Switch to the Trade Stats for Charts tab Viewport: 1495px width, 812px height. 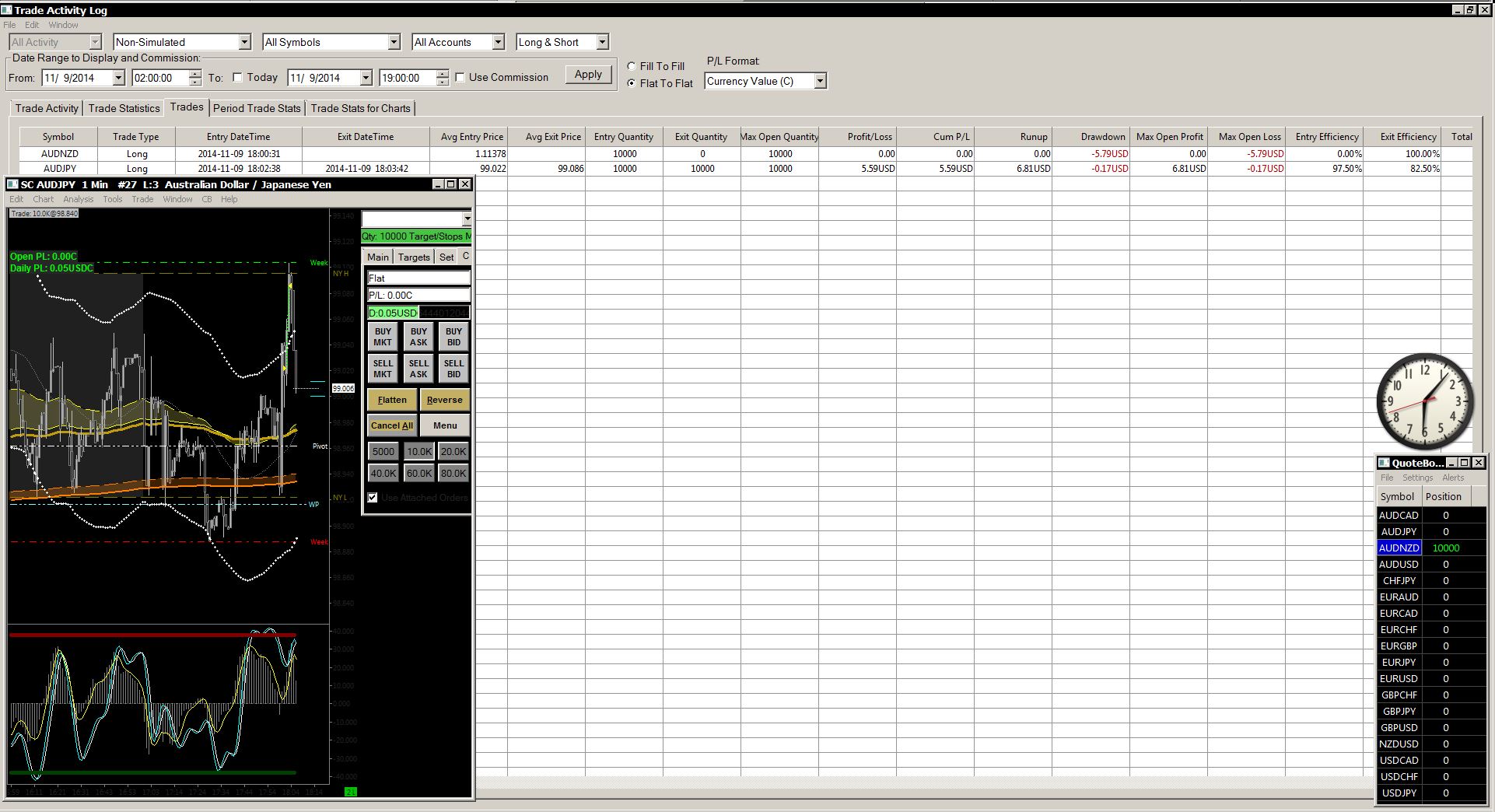(360, 108)
